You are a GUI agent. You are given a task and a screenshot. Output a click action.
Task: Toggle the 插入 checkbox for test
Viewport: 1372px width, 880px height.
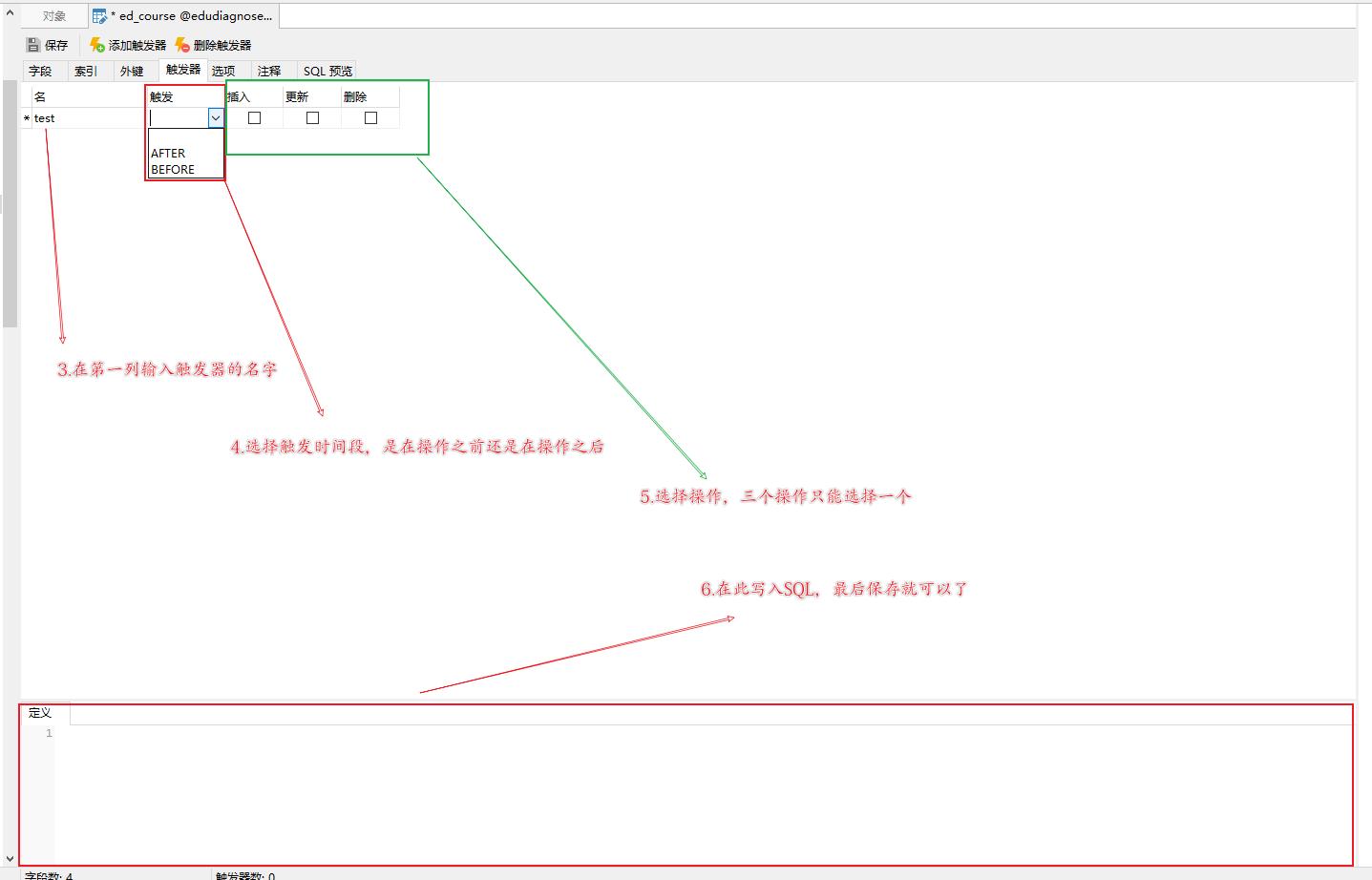(255, 118)
